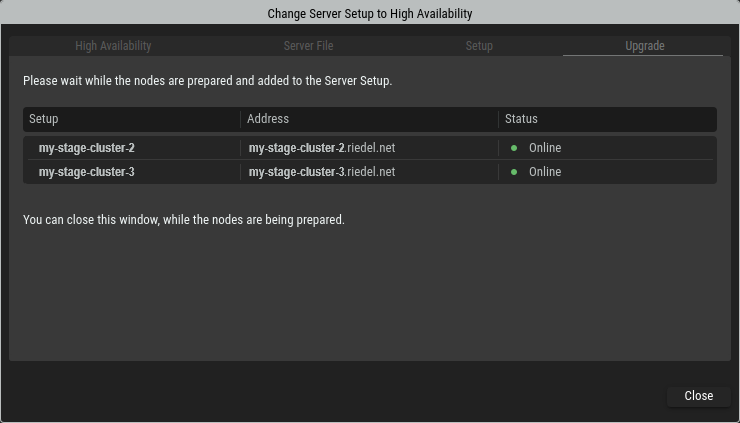The width and height of the screenshot is (740, 423).
Task: Click green status dot for my-stage-cluster-3
Action: click(x=514, y=172)
